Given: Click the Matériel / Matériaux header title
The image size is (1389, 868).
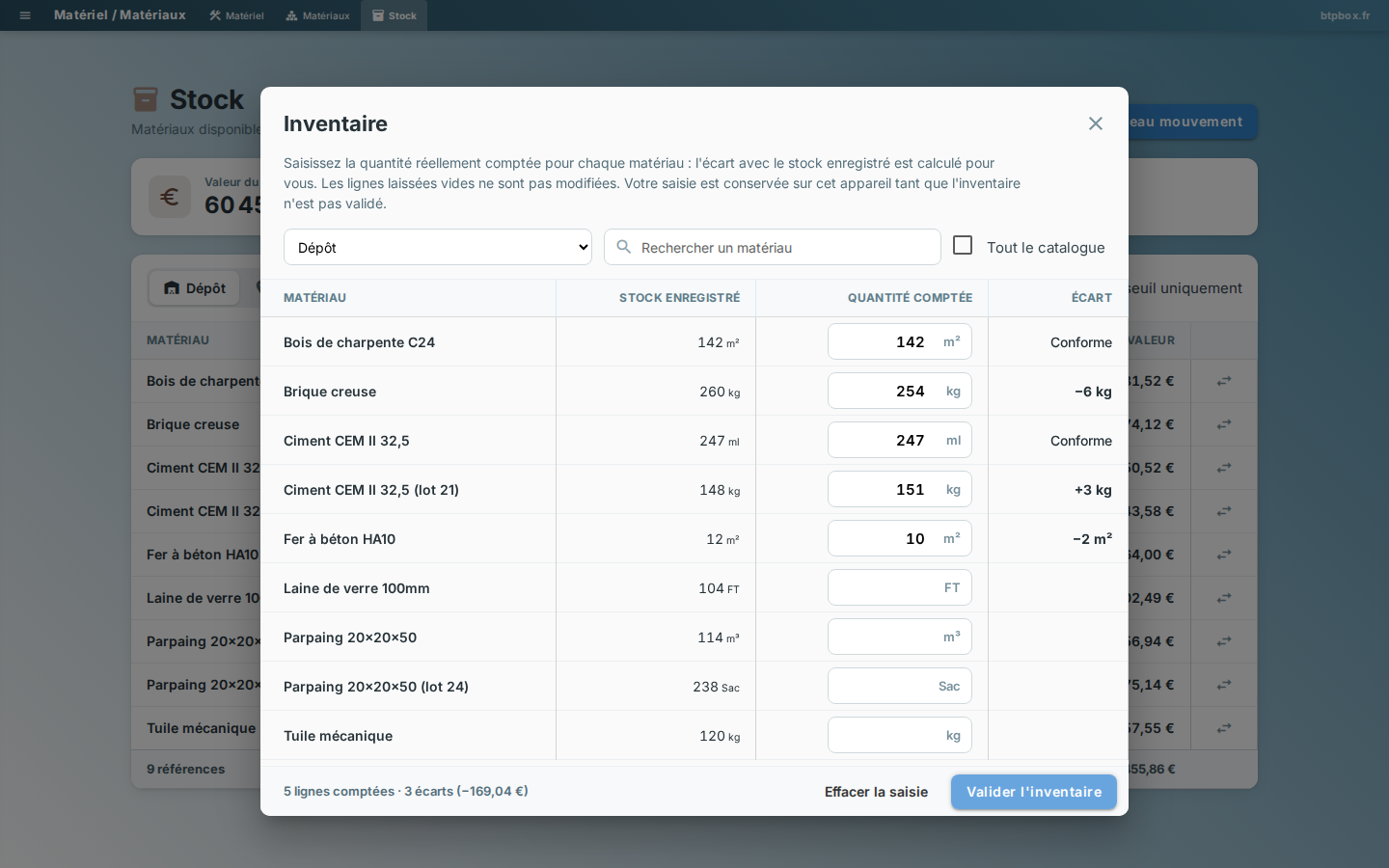Looking at the screenshot, I should [120, 15].
